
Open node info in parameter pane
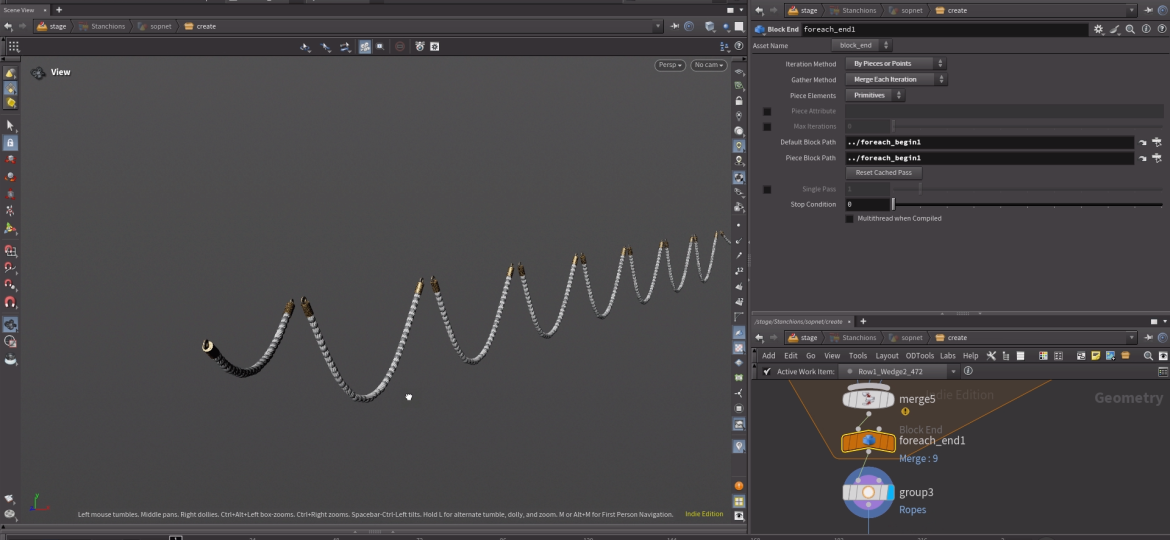pyautogui.click(x=1145, y=30)
